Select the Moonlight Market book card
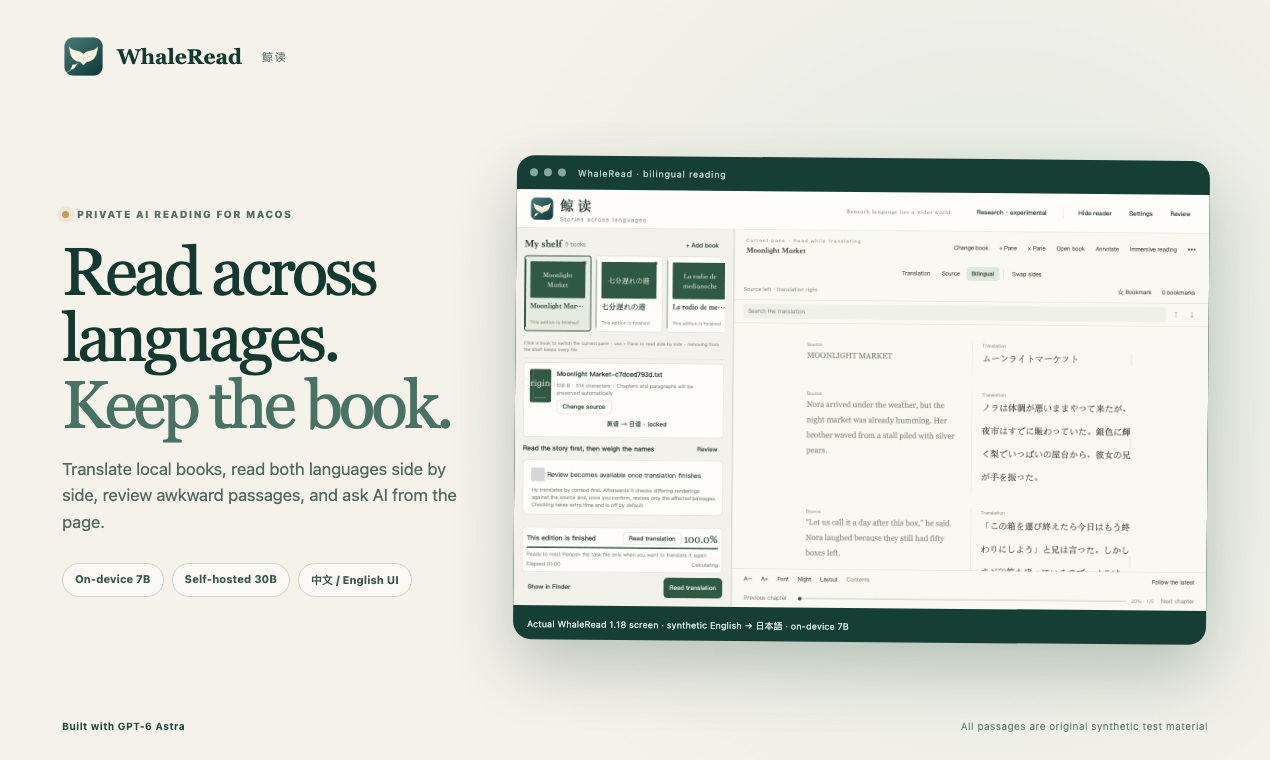1270x760 pixels. (558, 293)
